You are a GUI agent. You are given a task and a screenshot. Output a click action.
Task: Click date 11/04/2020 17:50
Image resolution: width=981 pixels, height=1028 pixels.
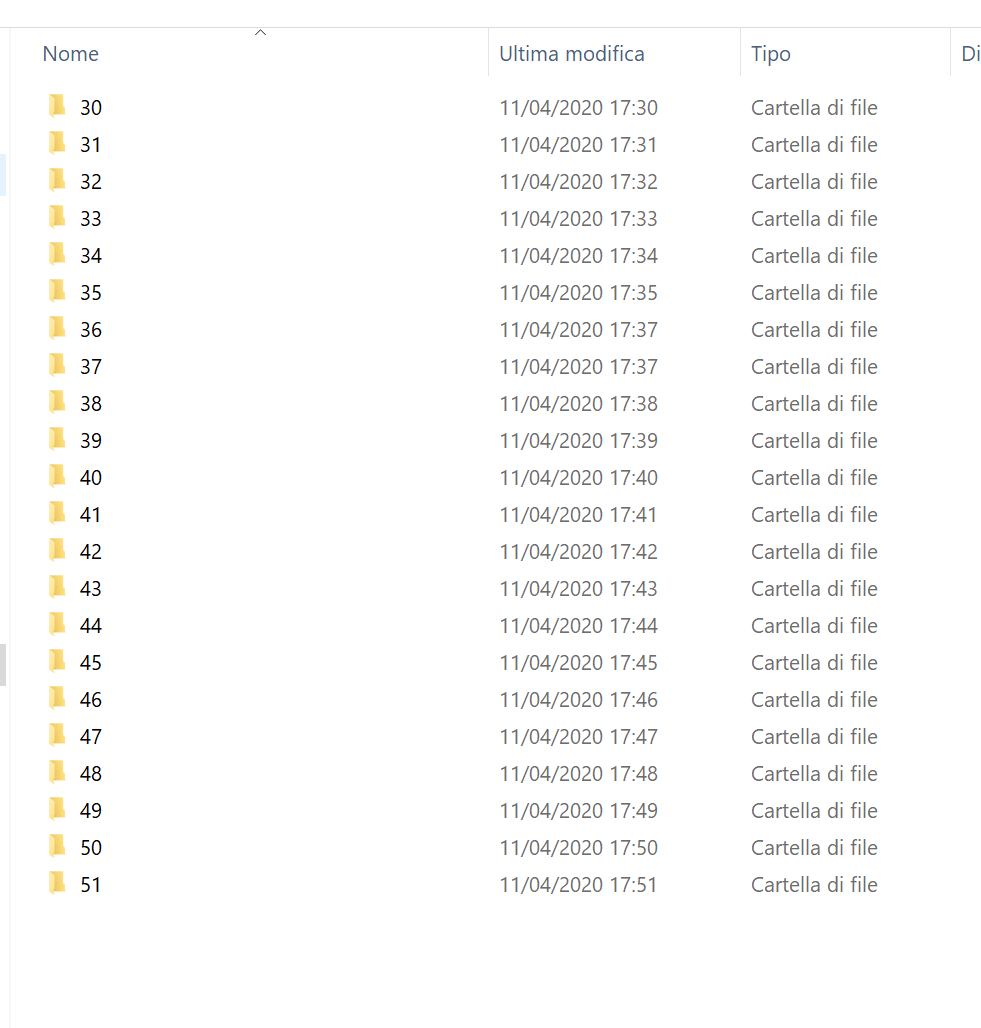tap(578, 848)
